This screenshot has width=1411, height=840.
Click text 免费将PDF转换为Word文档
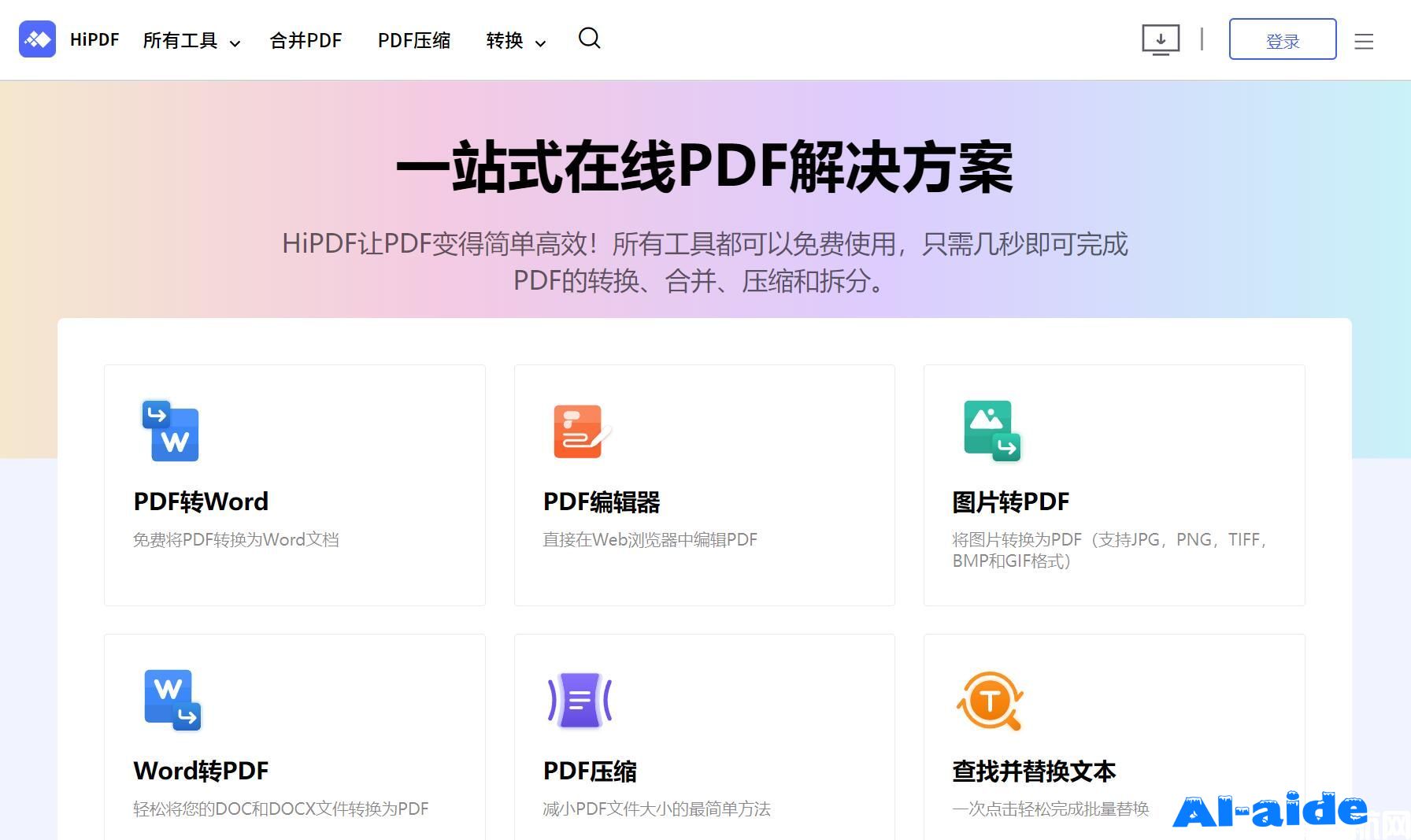click(236, 540)
